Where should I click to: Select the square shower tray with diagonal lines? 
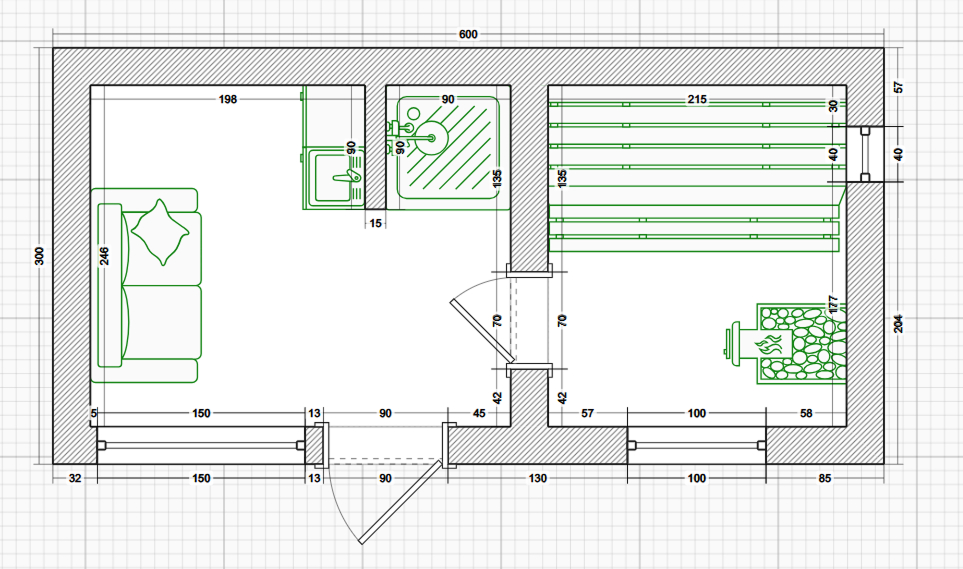tap(448, 148)
